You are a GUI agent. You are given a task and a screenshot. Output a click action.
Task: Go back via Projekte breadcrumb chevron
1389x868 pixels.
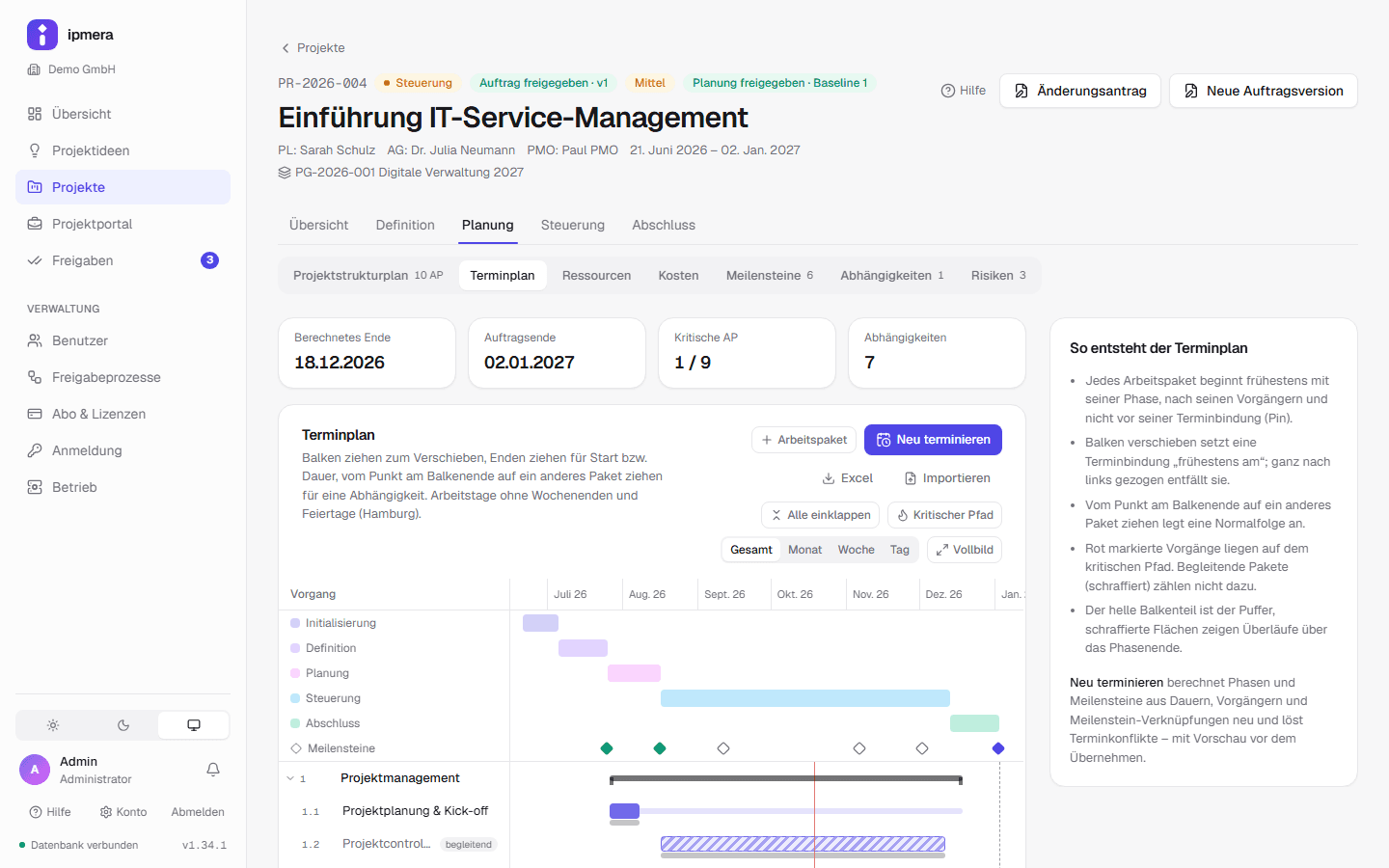click(x=286, y=48)
